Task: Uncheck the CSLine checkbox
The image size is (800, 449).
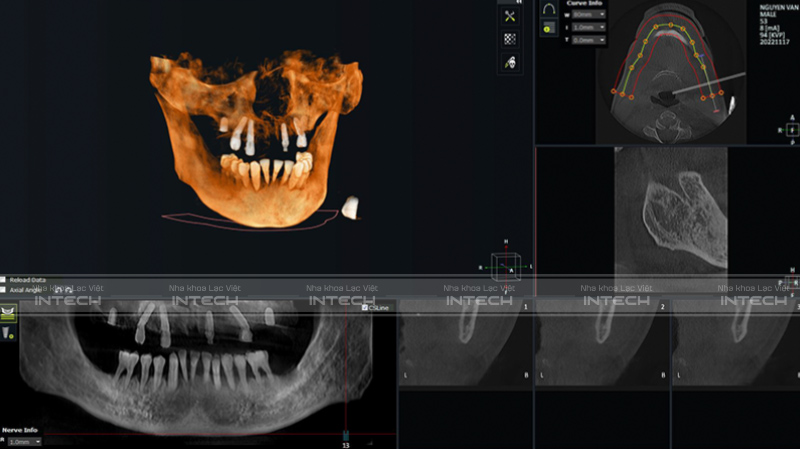Action: pos(366,308)
